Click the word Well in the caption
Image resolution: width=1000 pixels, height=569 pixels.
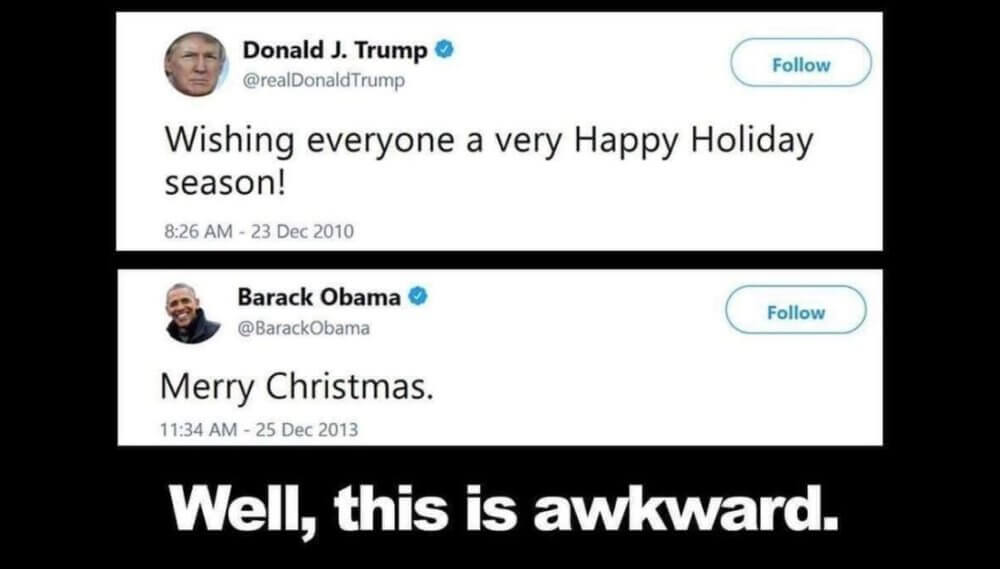click(x=244, y=511)
